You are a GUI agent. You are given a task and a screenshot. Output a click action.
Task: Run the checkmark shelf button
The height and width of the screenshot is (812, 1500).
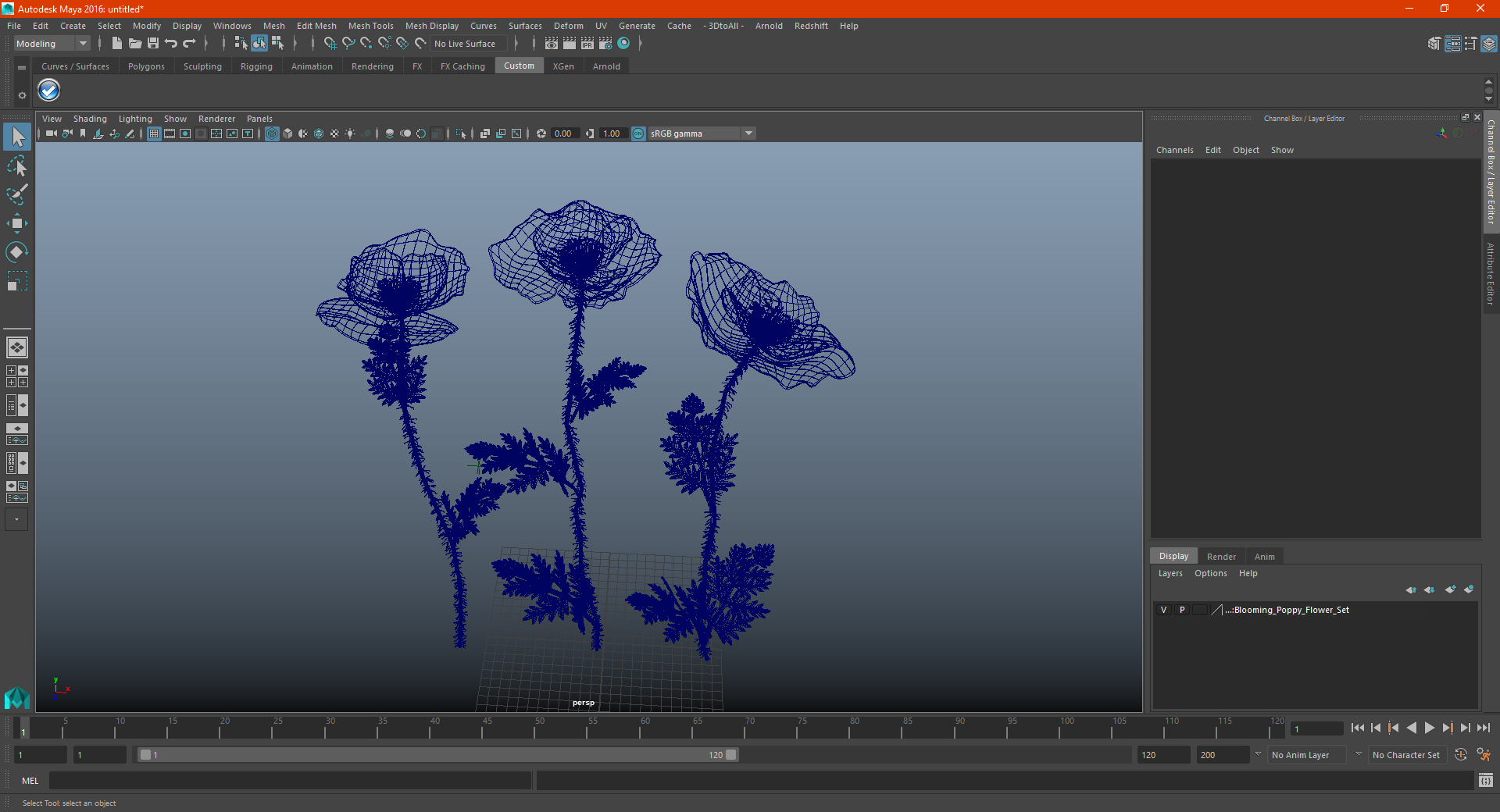point(48,91)
